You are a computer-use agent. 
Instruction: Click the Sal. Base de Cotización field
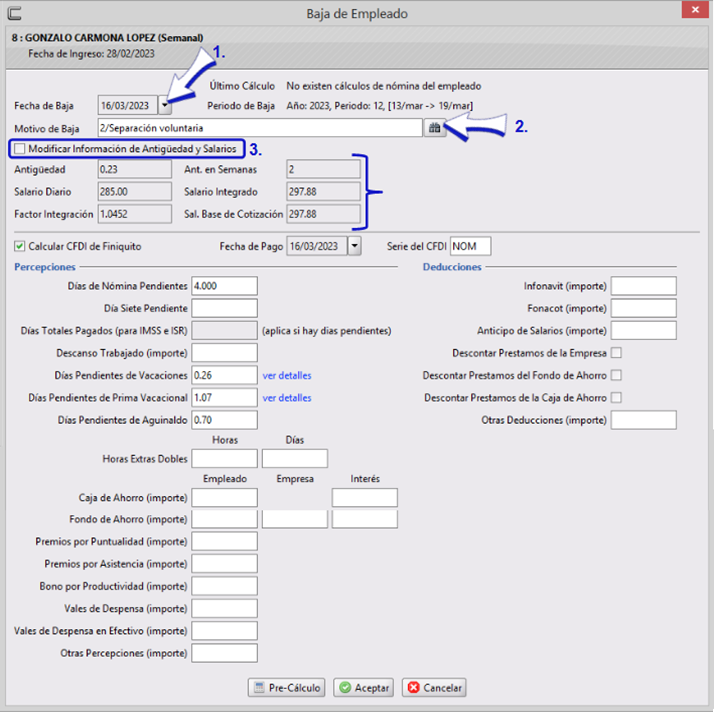323,214
